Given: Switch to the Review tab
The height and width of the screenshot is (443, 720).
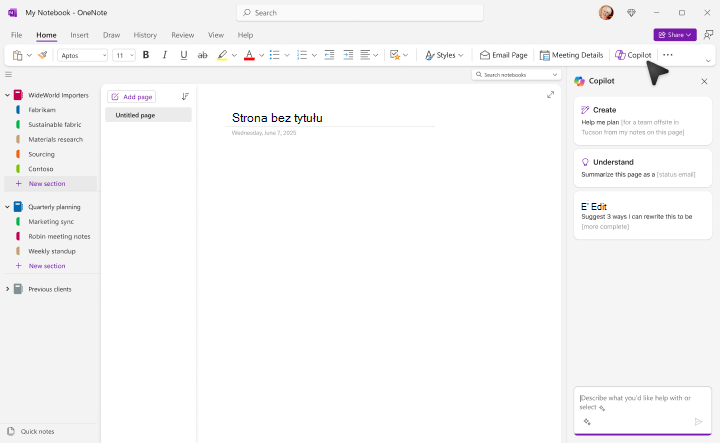Looking at the screenshot, I should click(x=183, y=35).
